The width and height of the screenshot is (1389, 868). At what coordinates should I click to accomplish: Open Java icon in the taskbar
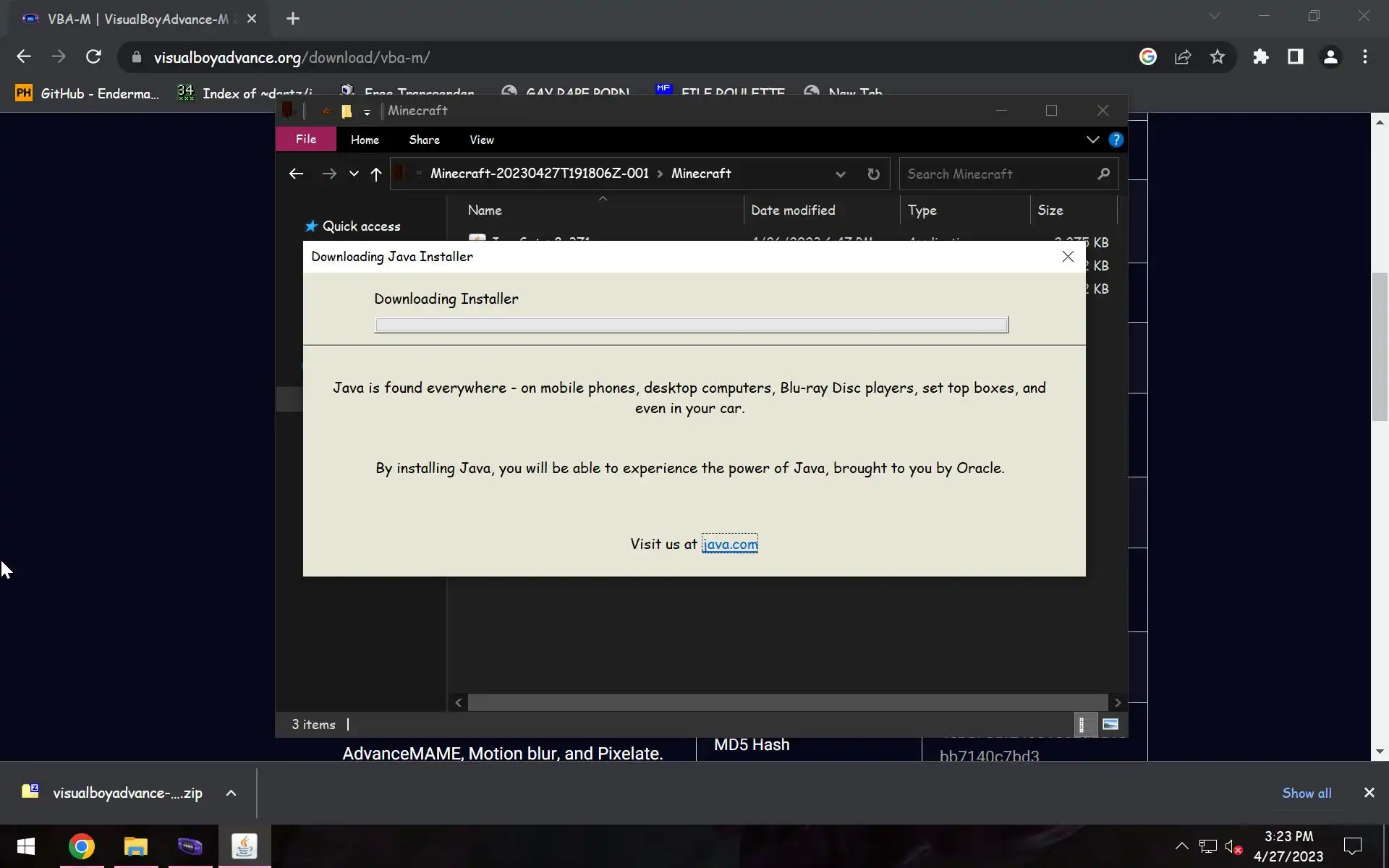coord(245,846)
